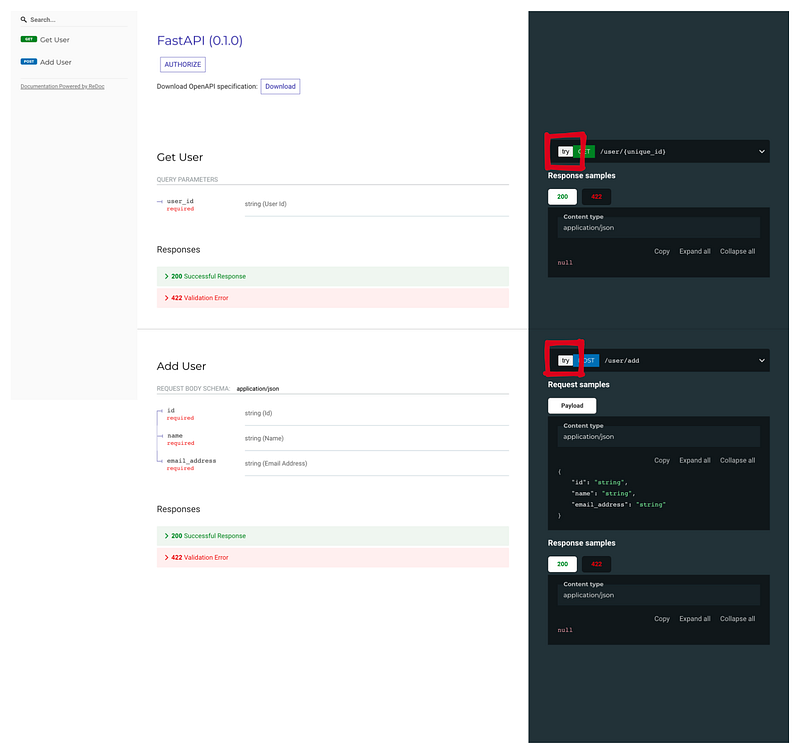The image size is (800, 754).
Task: Click application/json request body schema label
Action: [x=258, y=389]
